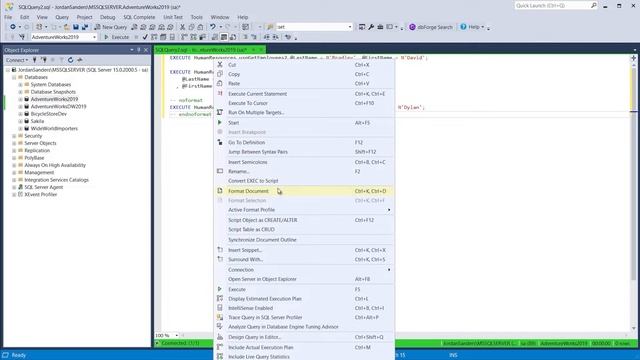The width and height of the screenshot is (640, 360).
Task: Collapse the Databases tree node
Action: pos(14,77)
